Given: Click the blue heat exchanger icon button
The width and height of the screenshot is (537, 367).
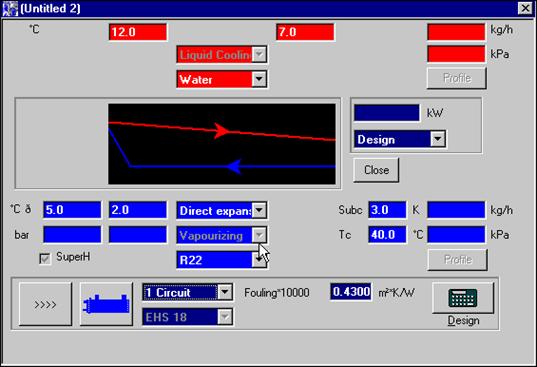Looking at the screenshot, I should point(106,304).
